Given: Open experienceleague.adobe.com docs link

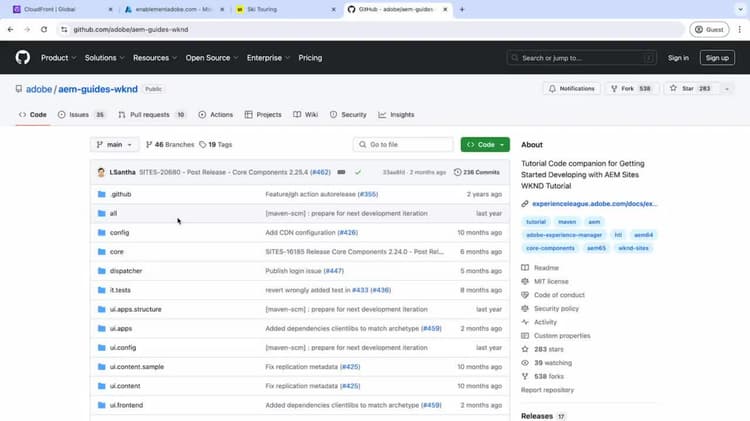Looking at the screenshot, I should (595, 204).
